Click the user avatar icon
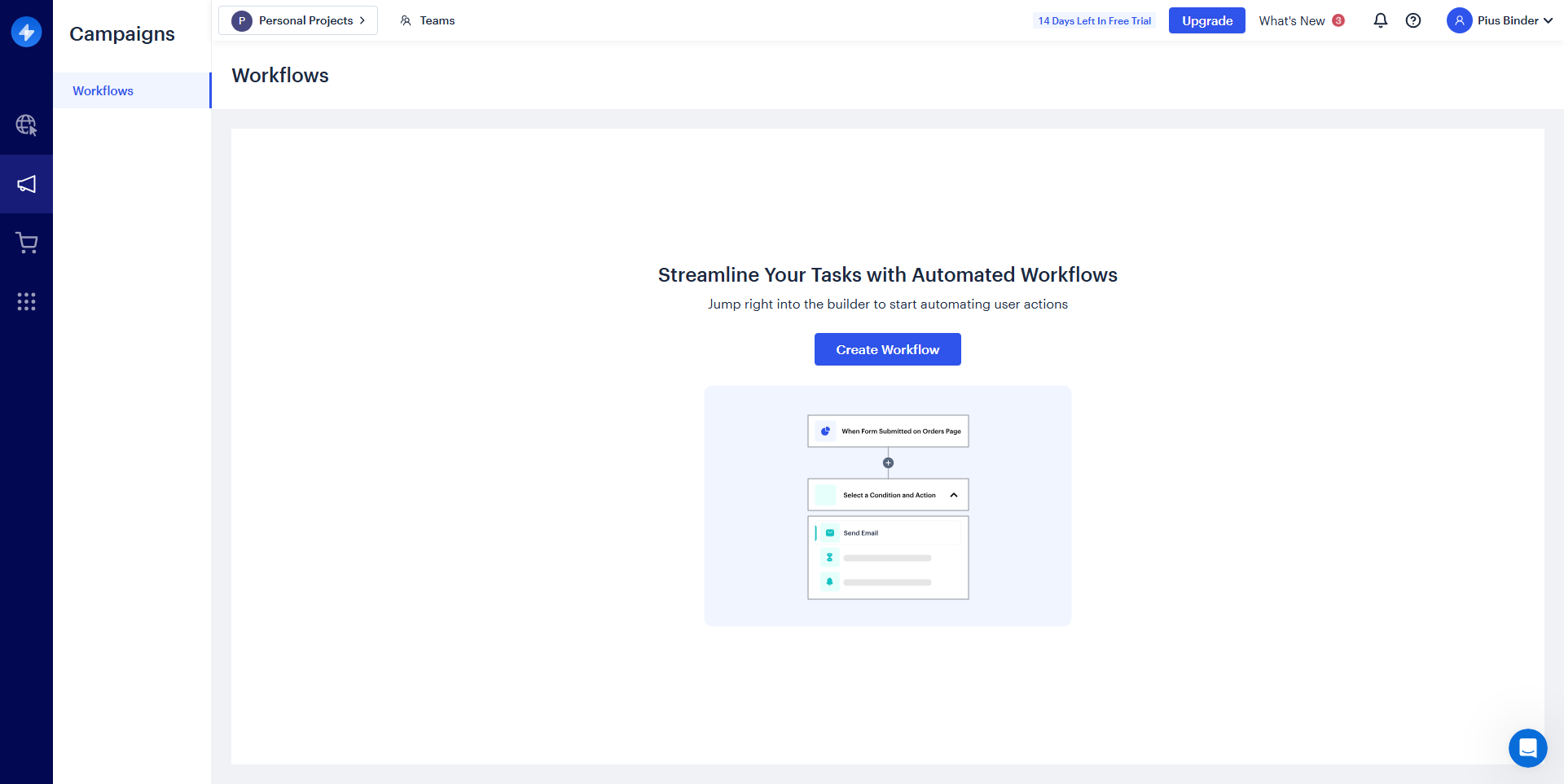Screen dimensions: 1564x784 (x=1459, y=20)
